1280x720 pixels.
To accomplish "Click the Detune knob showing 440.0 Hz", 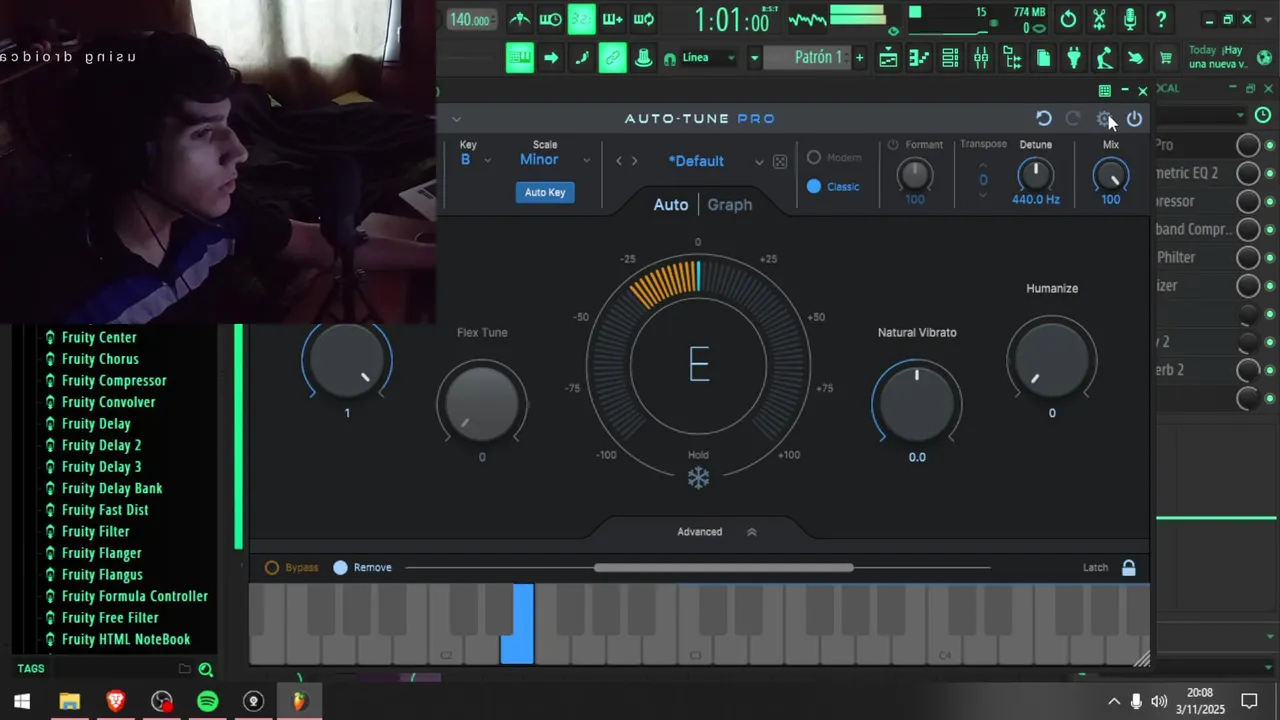I will [1035, 175].
